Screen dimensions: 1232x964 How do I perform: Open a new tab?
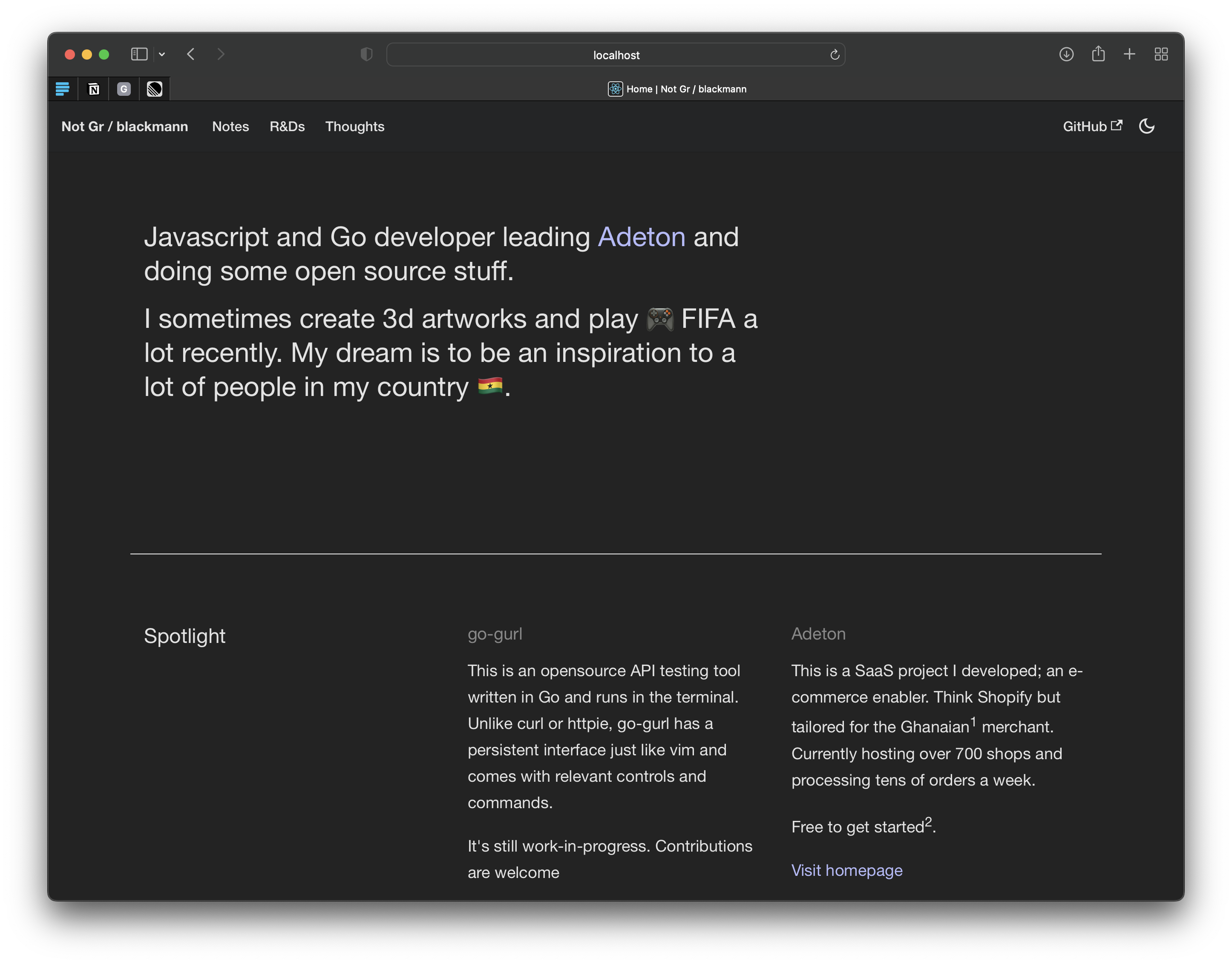(x=1129, y=54)
